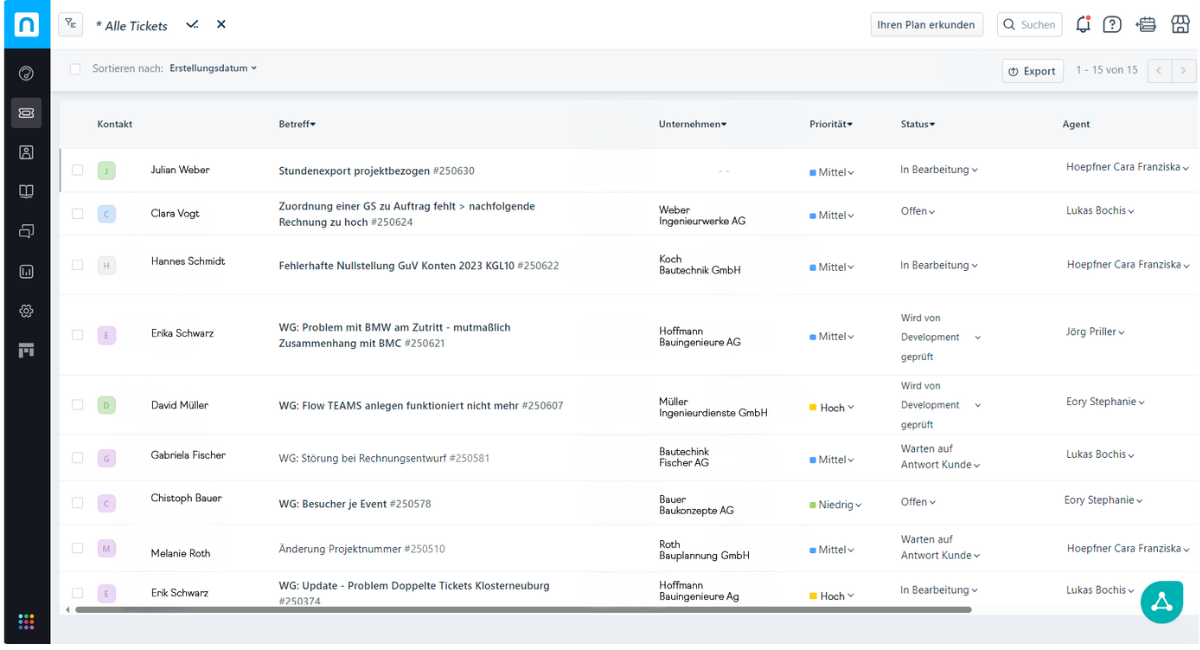Toggle the select-all tickets checkbox
The width and height of the screenshot is (1200, 650).
(75, 69)
